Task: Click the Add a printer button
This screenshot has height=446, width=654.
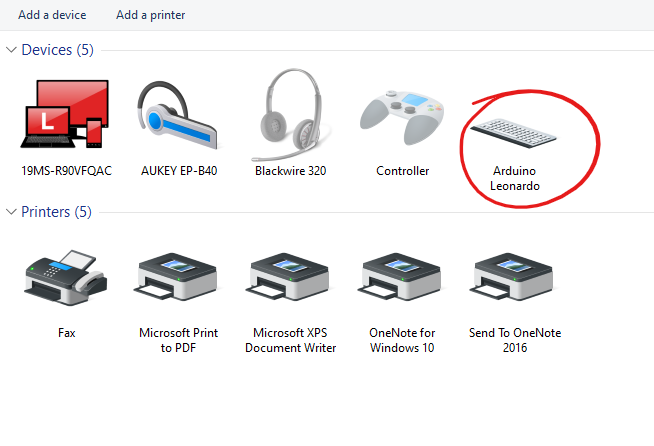Action: (151, 15)
